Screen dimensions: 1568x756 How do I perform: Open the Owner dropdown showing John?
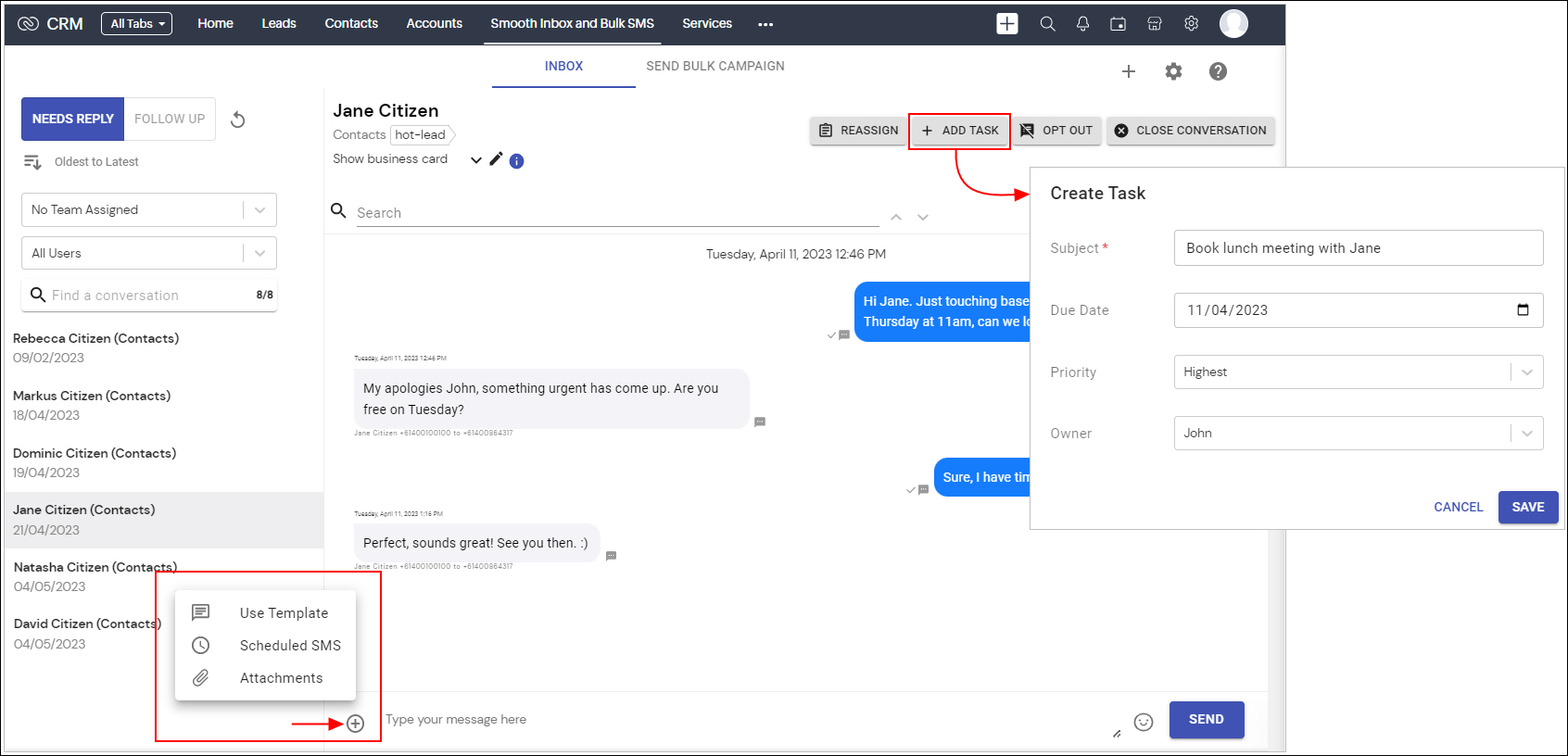(1359, 433)
